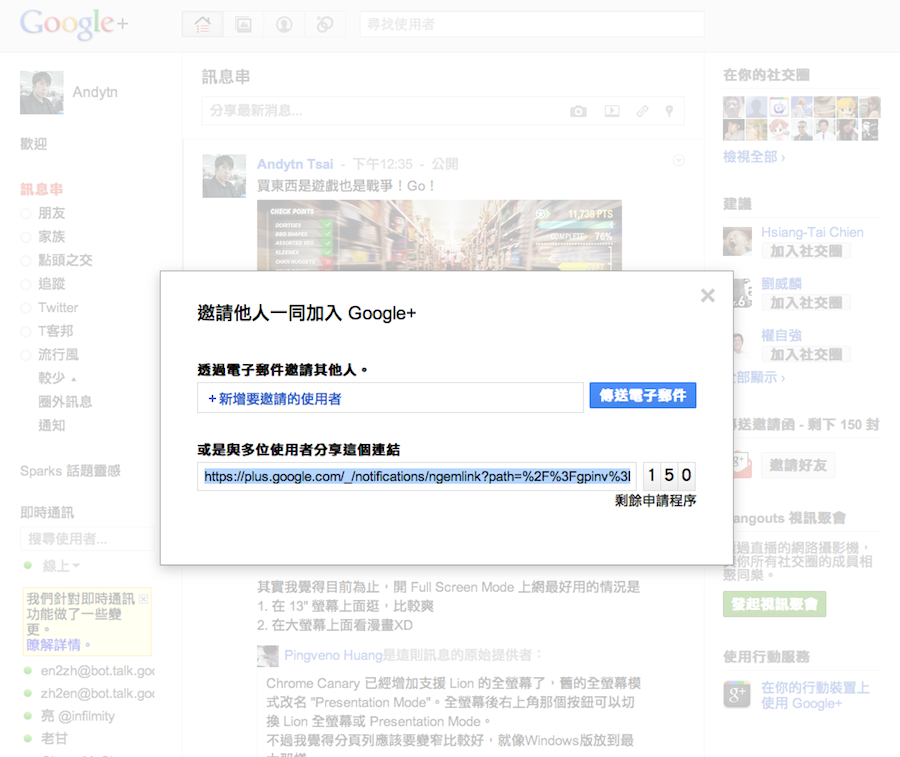The image size is (900, 757).
Task: Open the post options dropdown arrow
Action: [678, 160]
